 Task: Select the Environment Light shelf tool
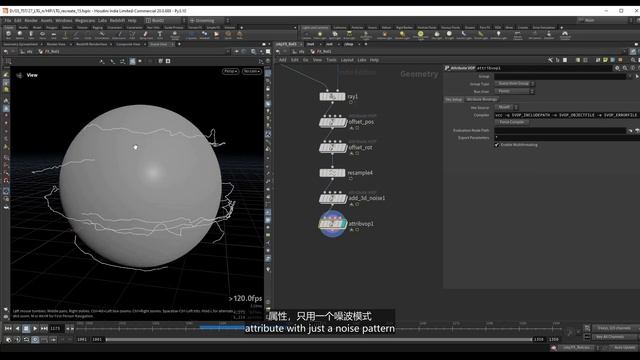[x=420, y=35]
